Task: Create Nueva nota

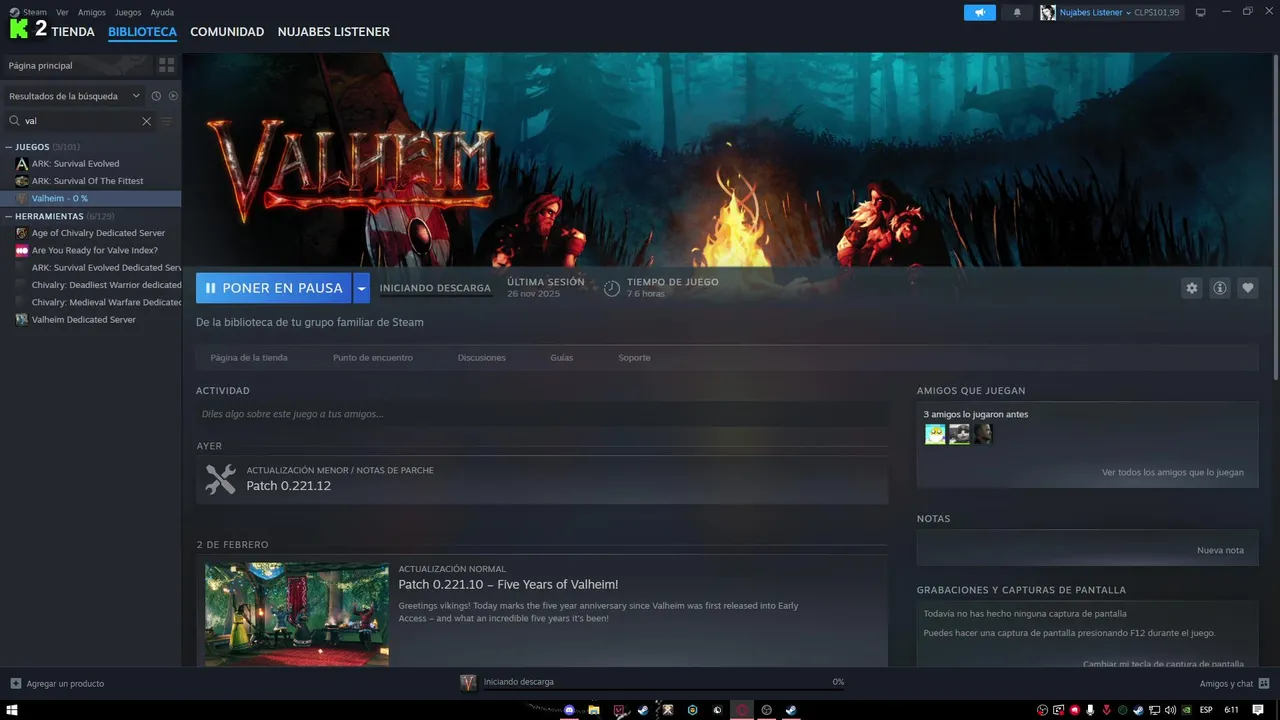Action: [x=1220, y=550]
